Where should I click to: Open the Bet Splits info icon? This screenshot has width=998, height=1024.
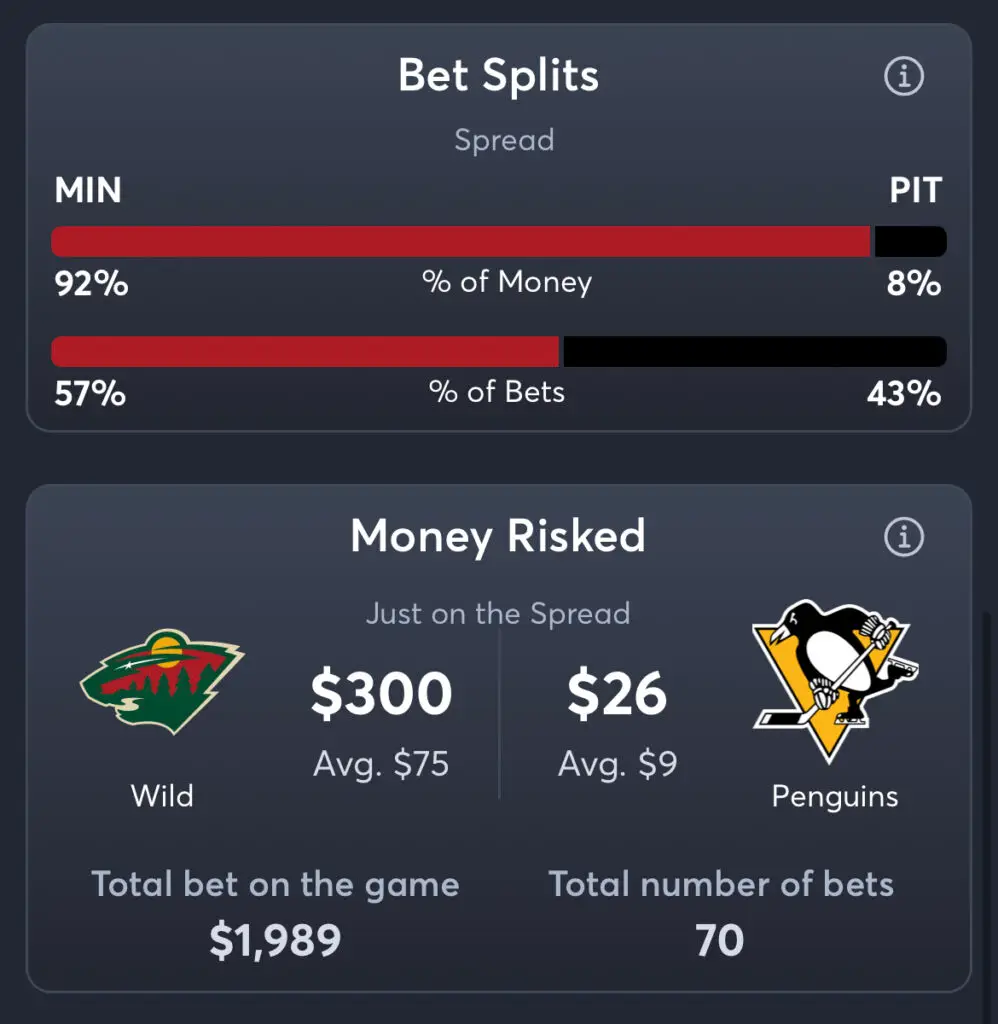[x=904, y=76]
